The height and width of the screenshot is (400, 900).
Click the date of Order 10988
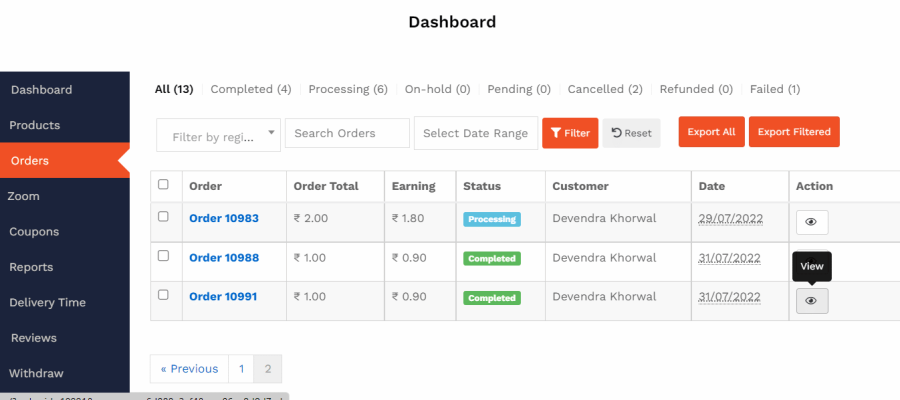pyautogui.click(x=730, y=258)
